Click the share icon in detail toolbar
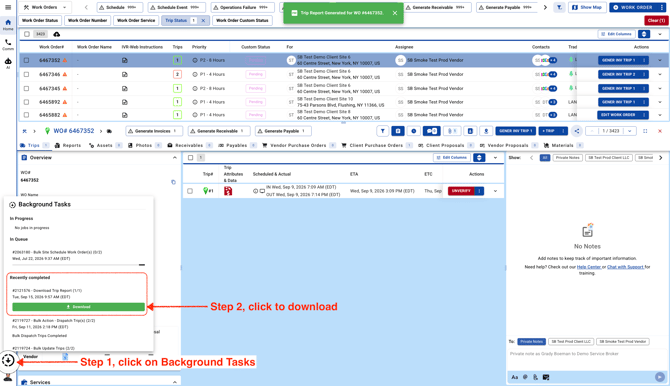670x386 pixels. (577, 131)
